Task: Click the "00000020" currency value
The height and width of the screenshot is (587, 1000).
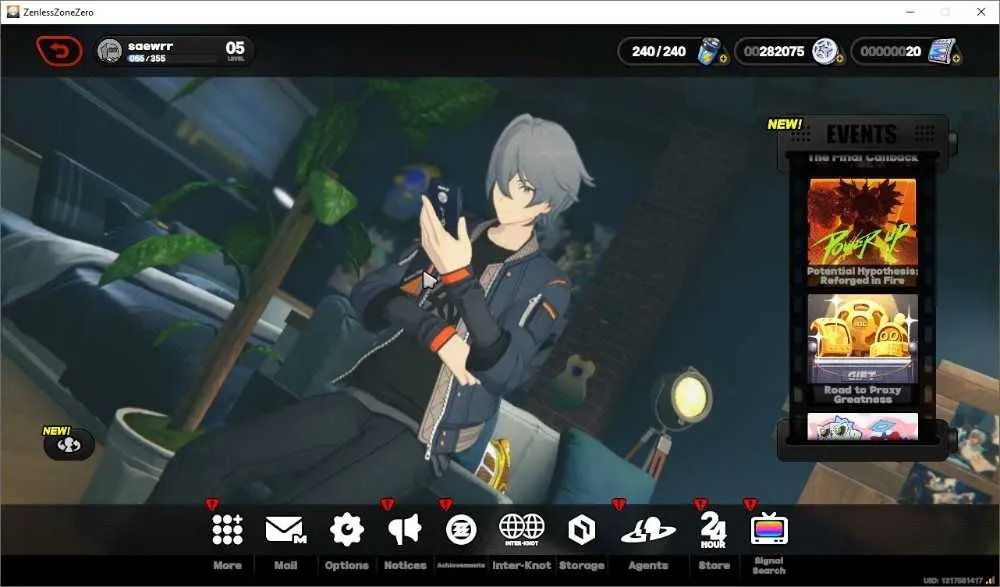Action: tap(890, 51)
